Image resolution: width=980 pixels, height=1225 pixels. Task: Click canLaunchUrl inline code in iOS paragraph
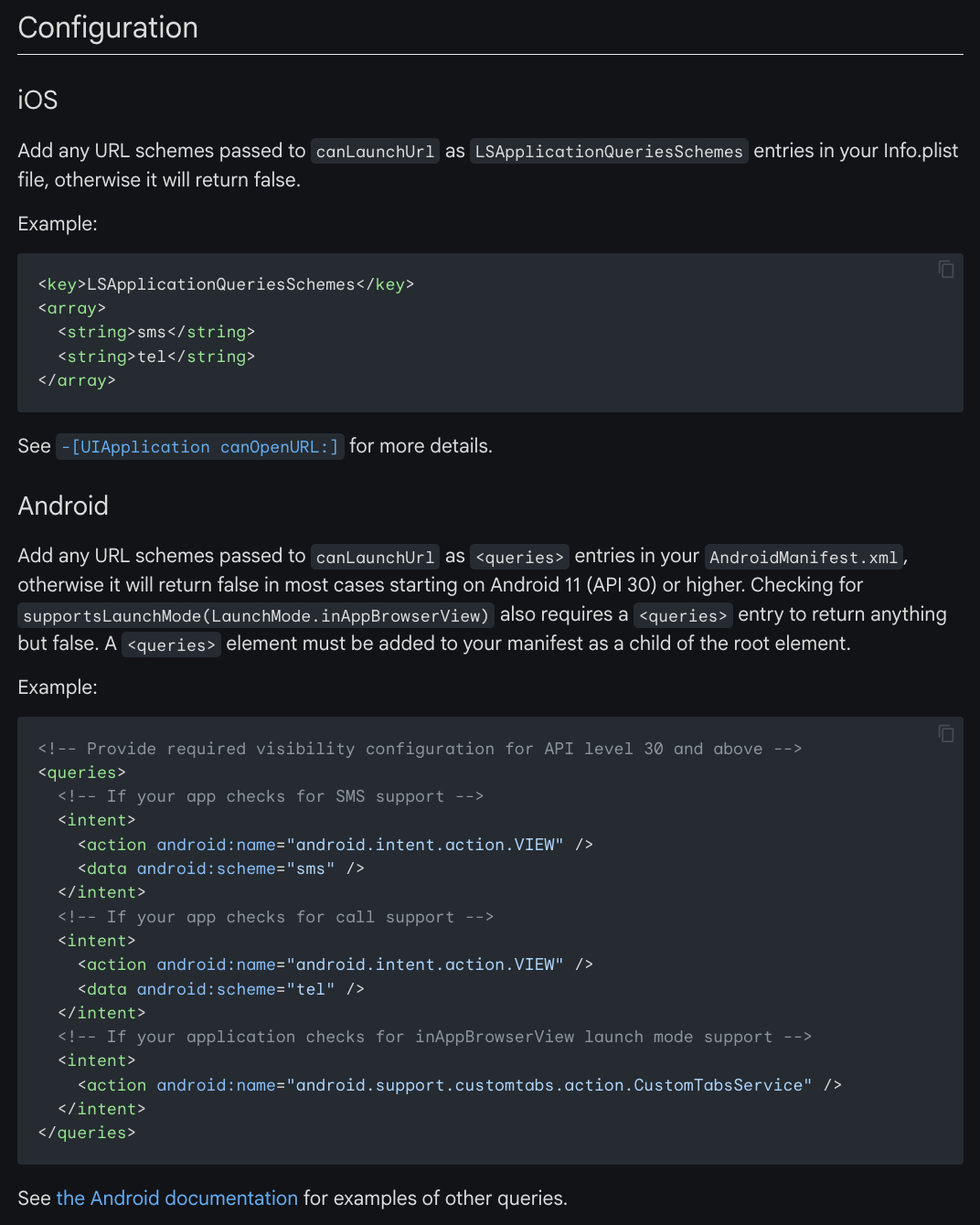click(375, 152)
